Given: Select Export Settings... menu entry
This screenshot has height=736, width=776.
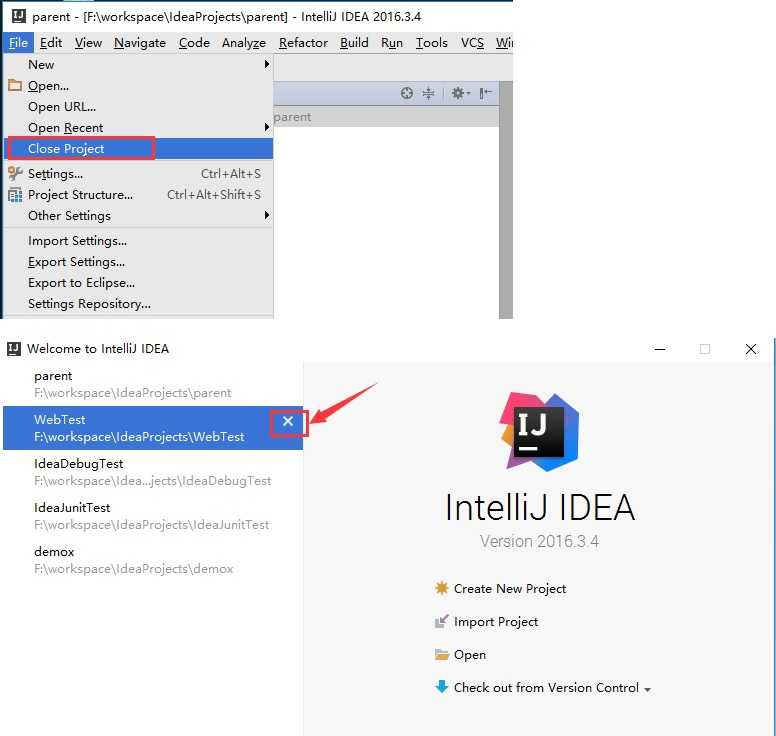Looking at the screenshot, I should point(139,262).
